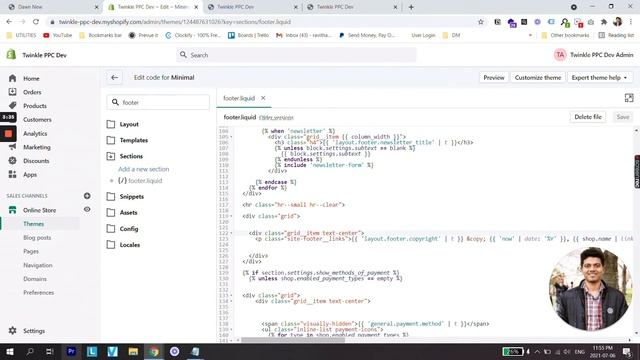
Task: Open Reading list
Action: pyautogui.click(x=616, y=36)
